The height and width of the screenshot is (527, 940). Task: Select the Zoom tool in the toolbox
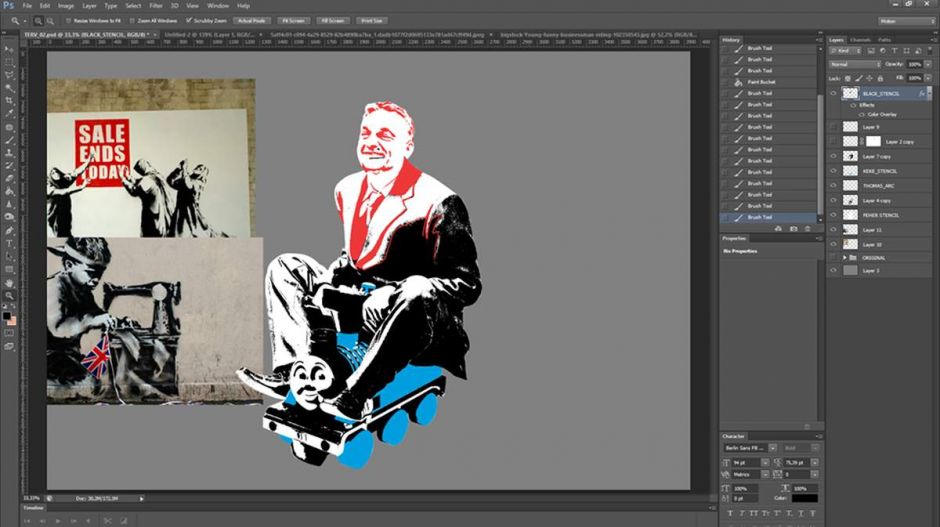(x=9, y=296)
